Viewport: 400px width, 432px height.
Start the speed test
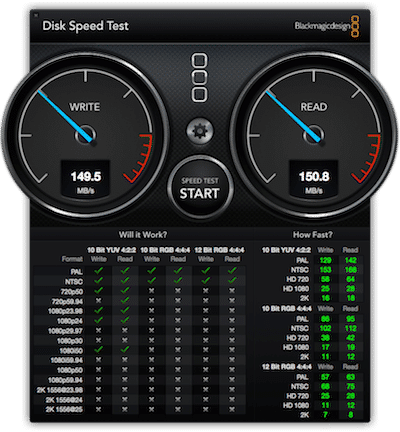click(x=200, y=188)
